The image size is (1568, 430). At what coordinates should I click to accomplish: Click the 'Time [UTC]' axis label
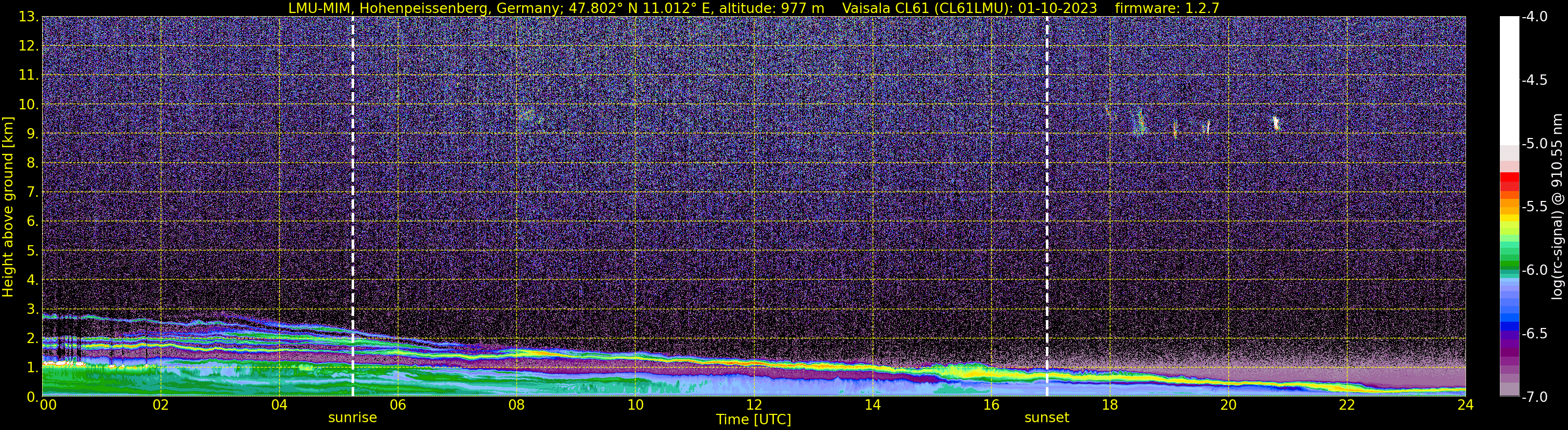point(754,420)
